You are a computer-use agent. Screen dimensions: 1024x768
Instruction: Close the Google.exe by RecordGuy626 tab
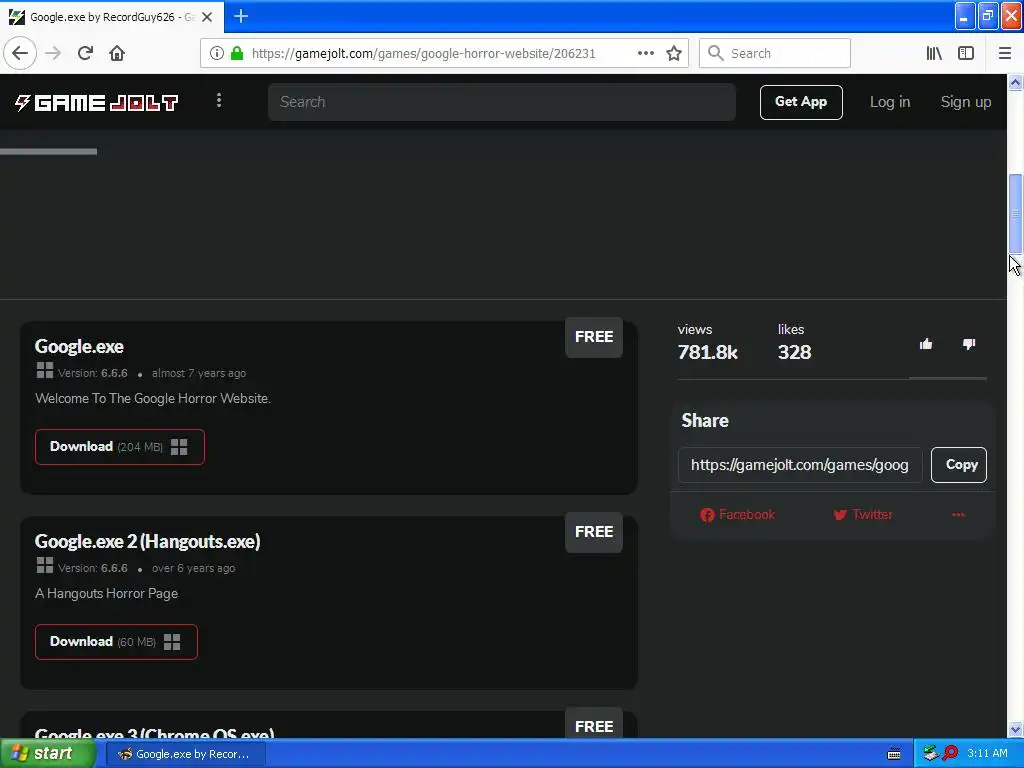(207, 17)
